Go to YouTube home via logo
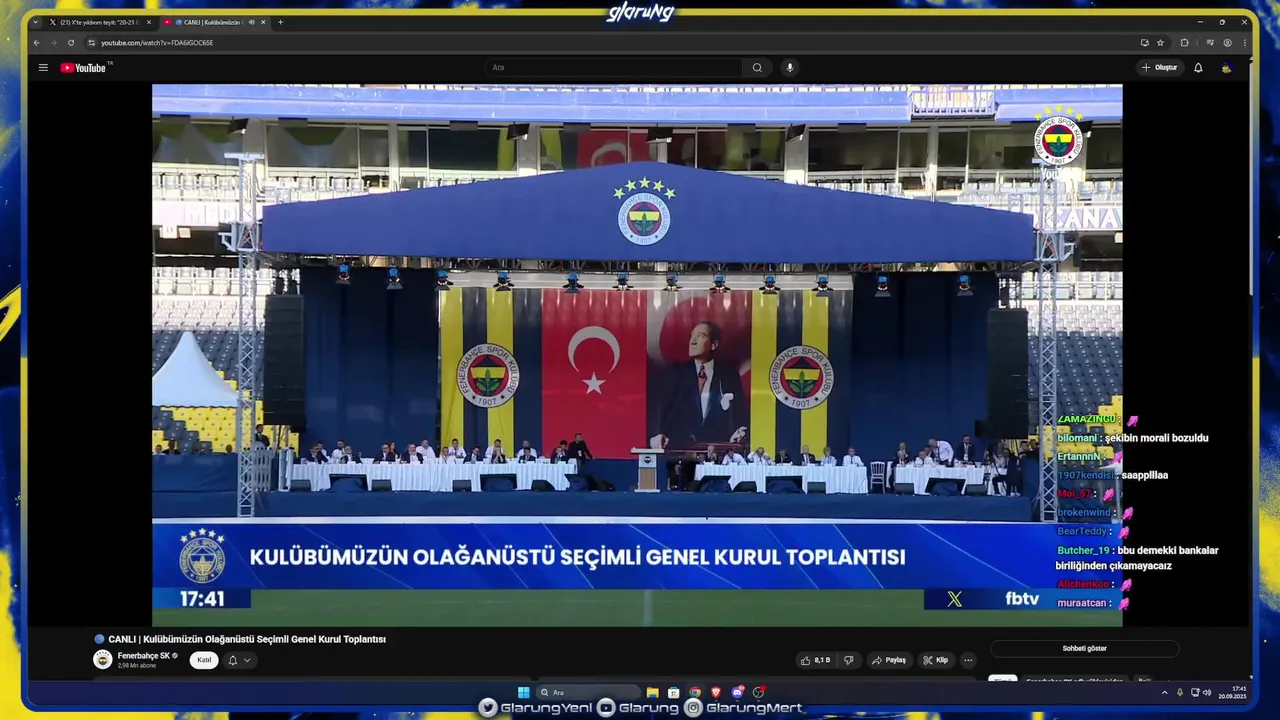 (x=83, y=68)
